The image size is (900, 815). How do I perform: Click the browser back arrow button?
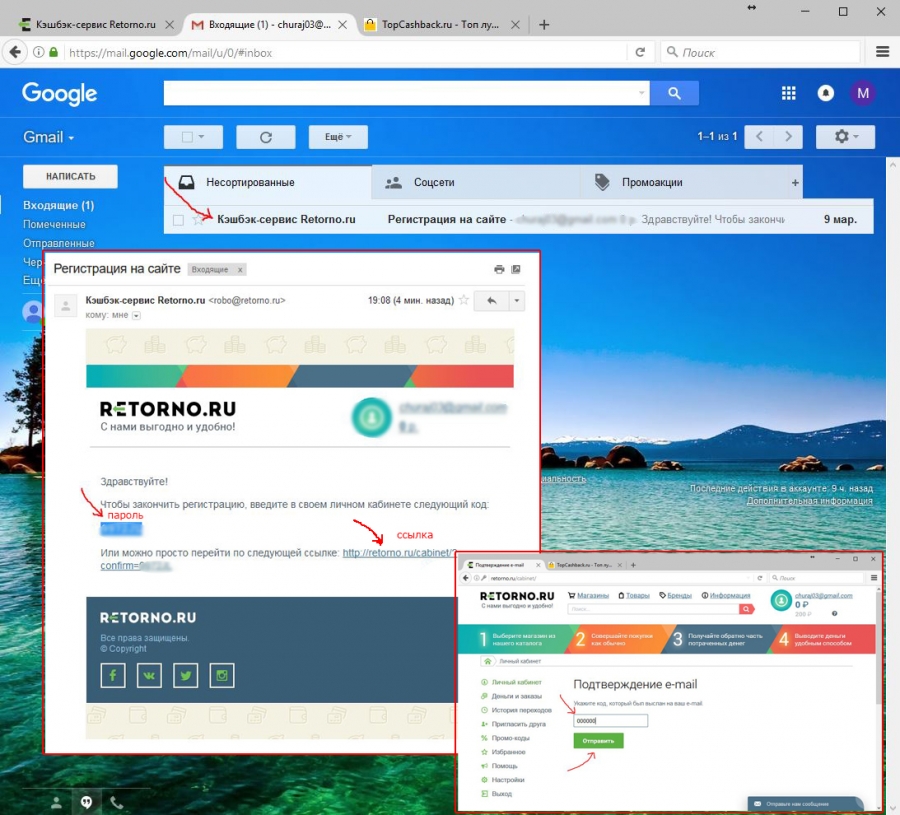coord(15,52)
